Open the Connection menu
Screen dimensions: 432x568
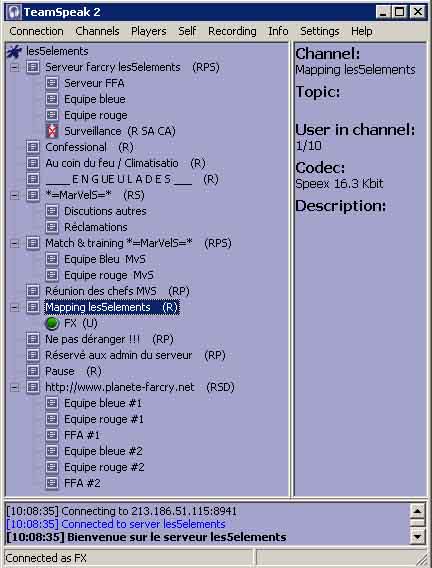(36, 31)
